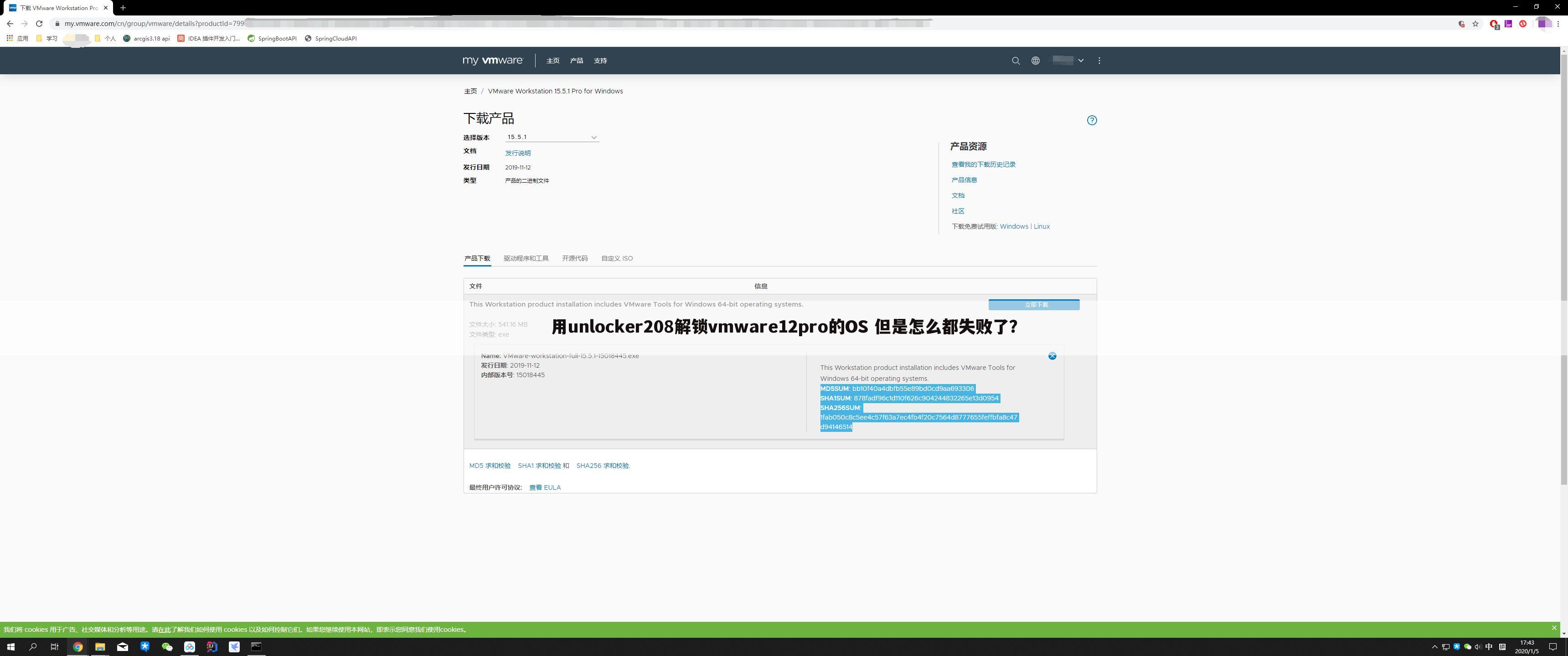1568x656 pixels.
Task: Open Windows Start menu
Action: pyautogui.click(x=10, y=646)
